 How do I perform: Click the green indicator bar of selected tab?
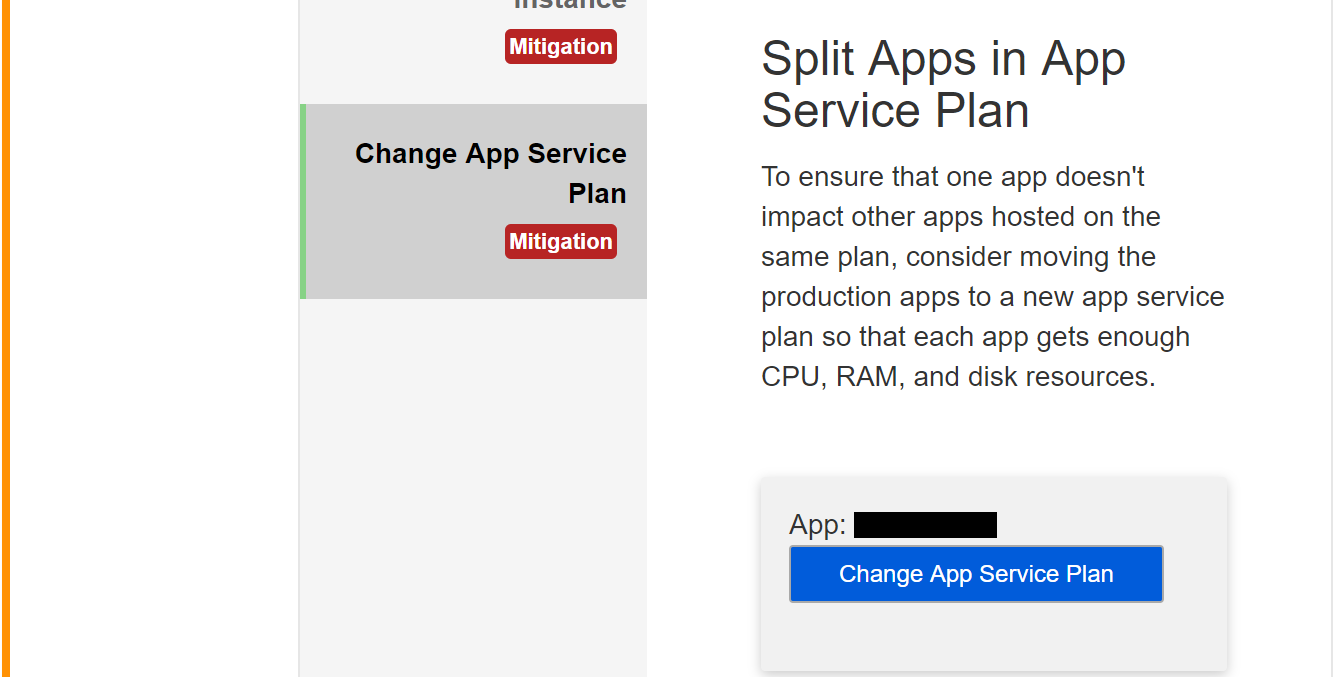pyautogui.click(x=303, y=201)
